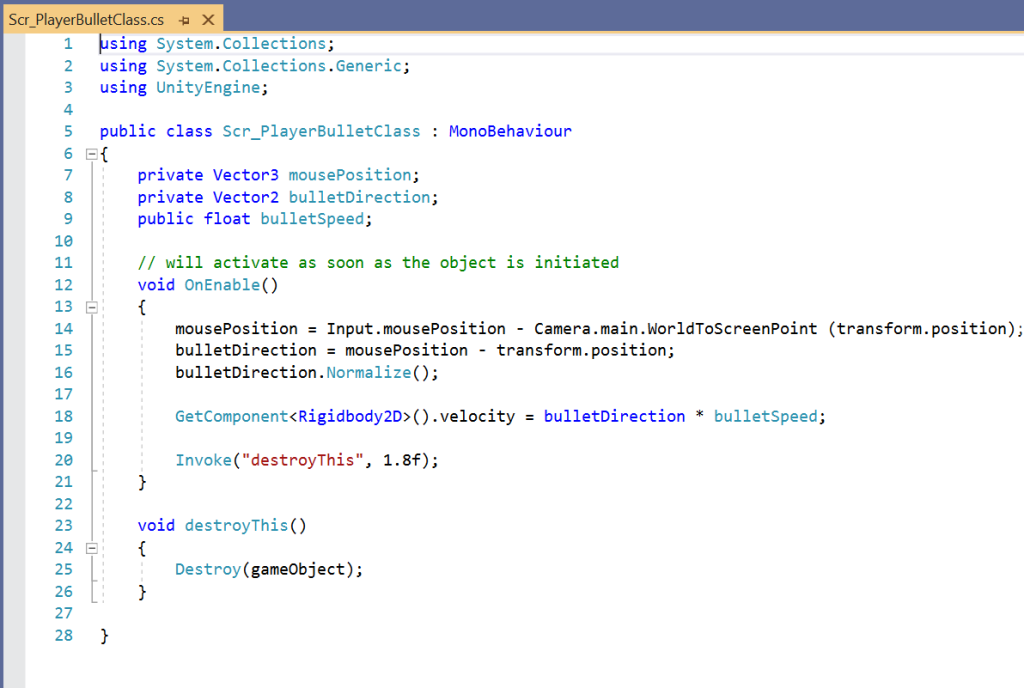1024x688 pixels.
Task: Click the green comment on line 11
Action: click(378, 263)
